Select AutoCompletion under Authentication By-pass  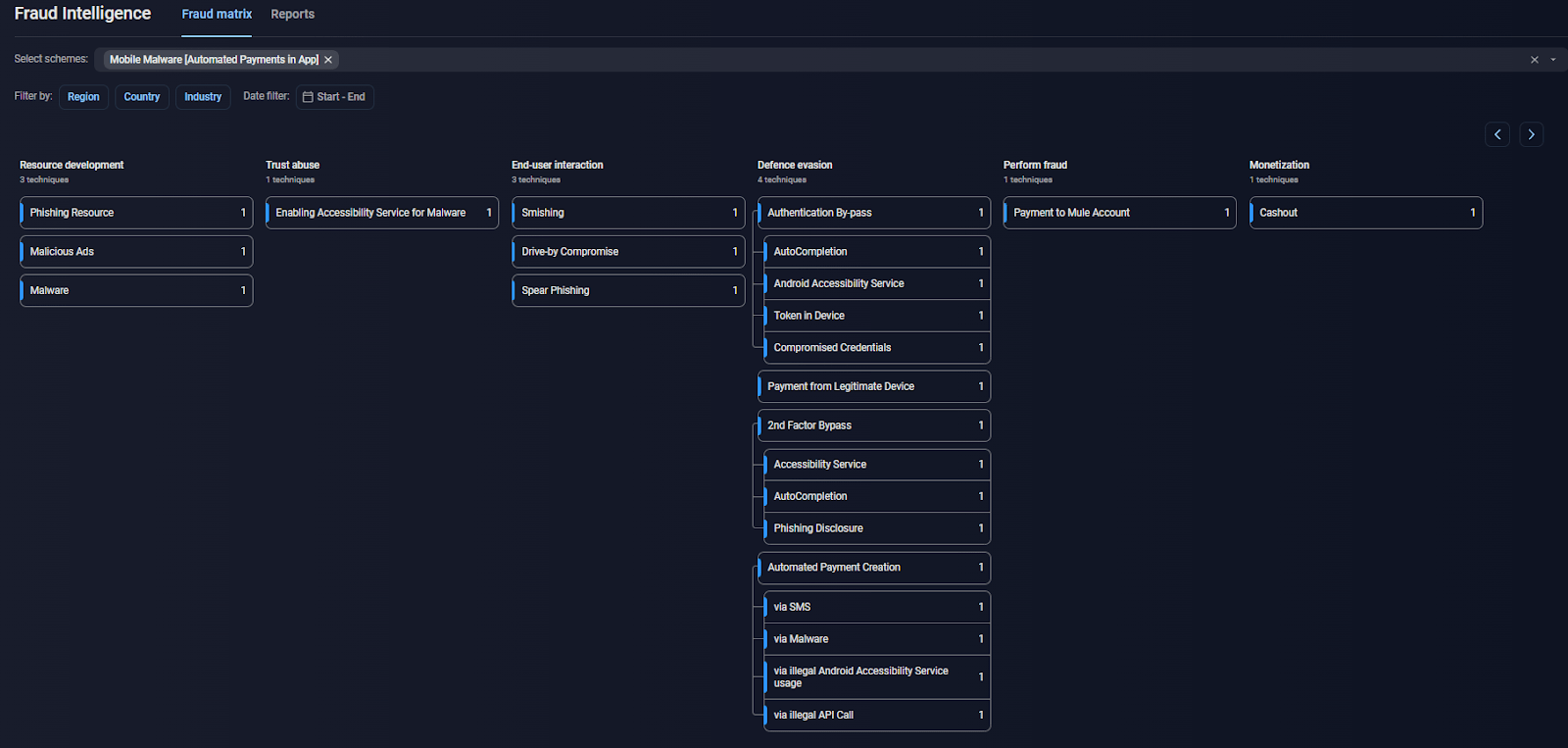pyautogui.click(x=877, y=252)
